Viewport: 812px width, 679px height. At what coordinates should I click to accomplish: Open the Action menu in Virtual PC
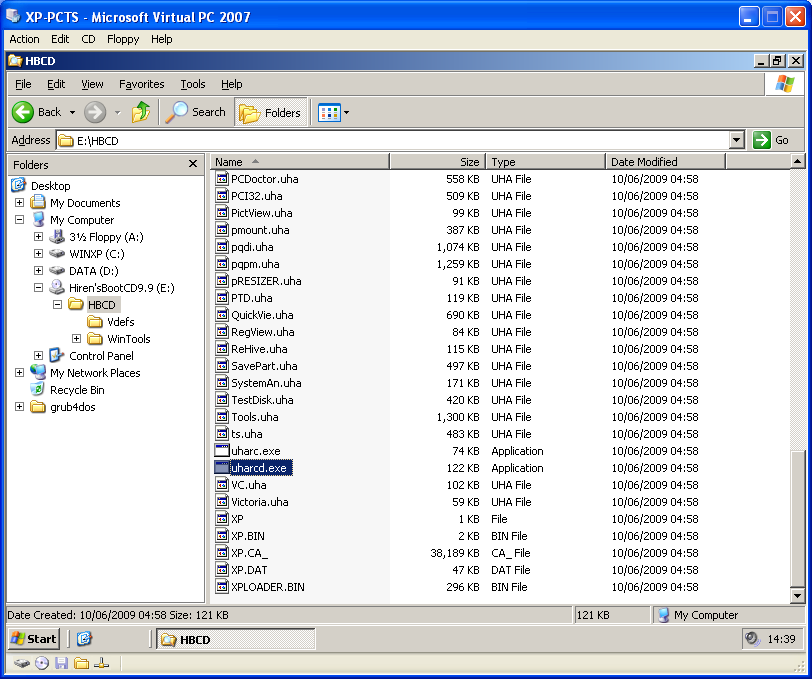tap(24, 39)
